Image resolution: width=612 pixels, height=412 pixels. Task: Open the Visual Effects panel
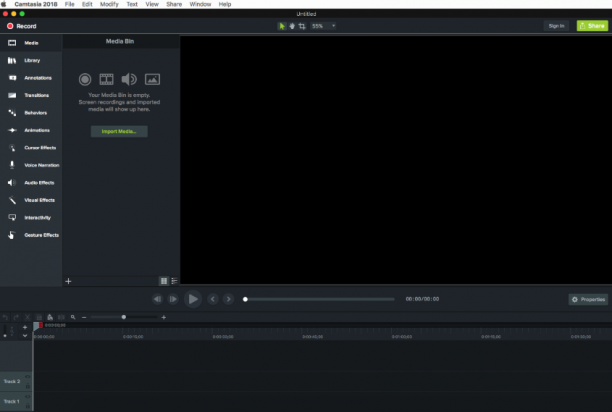coord(31,200)
